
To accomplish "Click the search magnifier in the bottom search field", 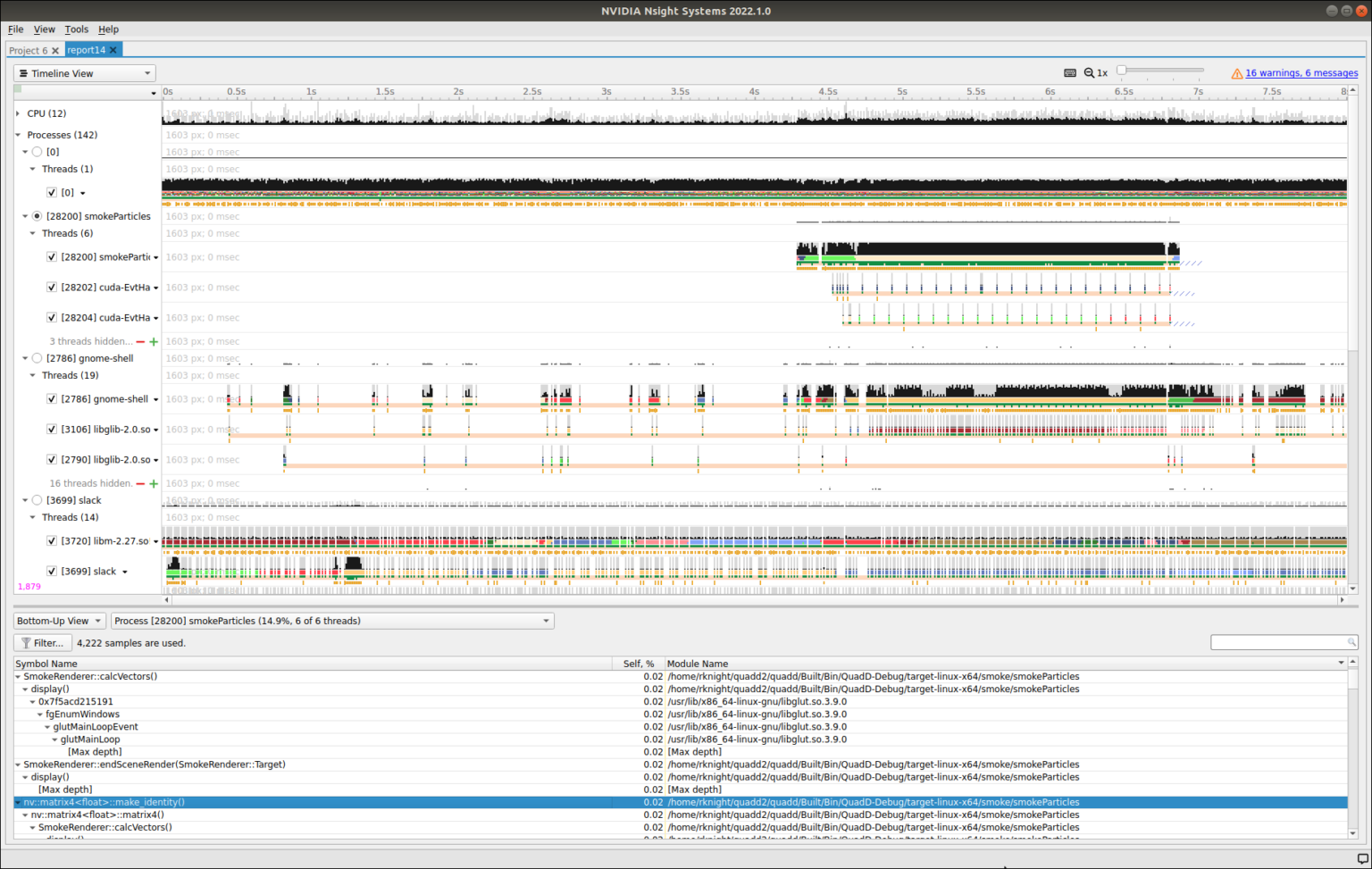I will (1350, 642).
